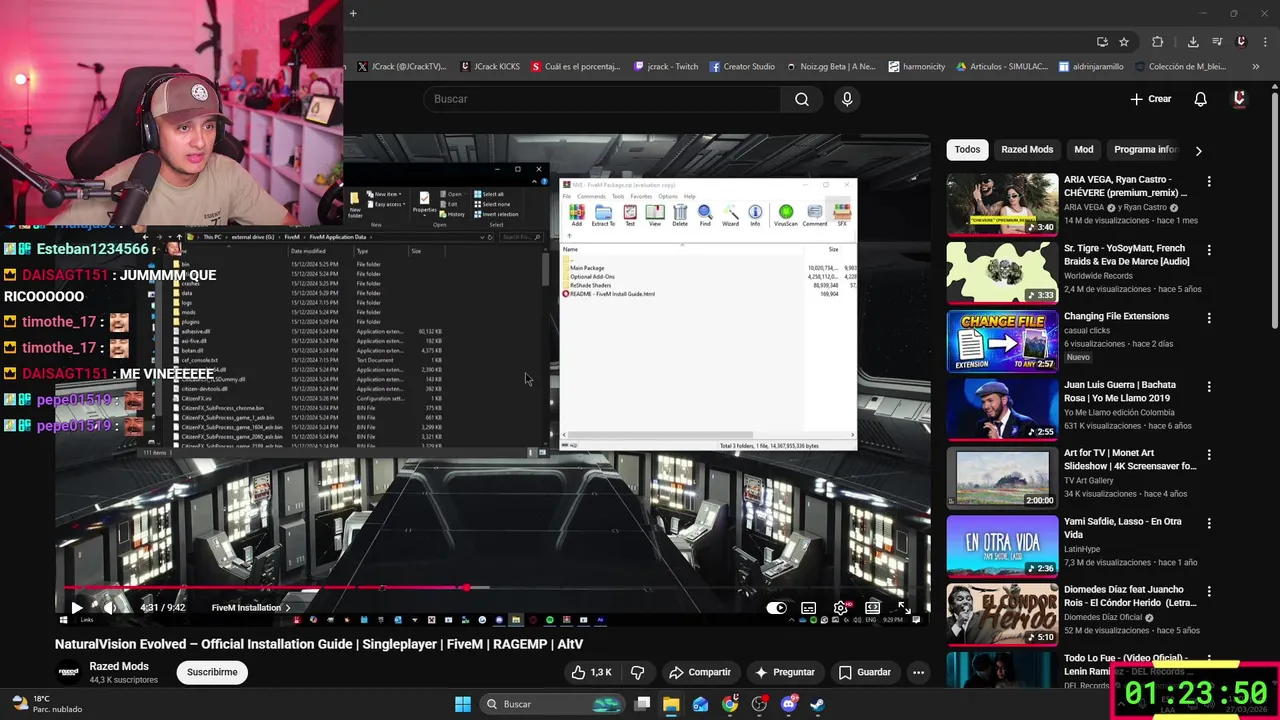Open the player settings gear
The width and height of the screenshot is (1280, 720).
click(841, 607)
